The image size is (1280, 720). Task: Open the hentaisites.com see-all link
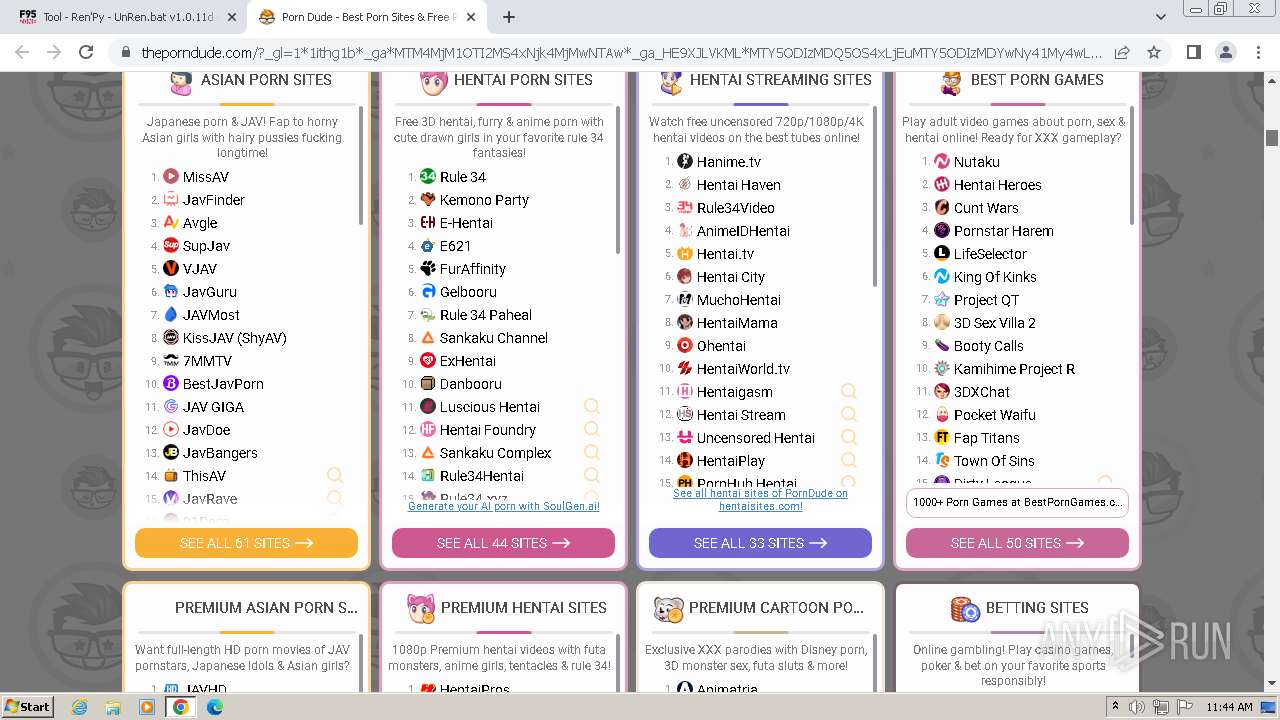click(760, 500)
